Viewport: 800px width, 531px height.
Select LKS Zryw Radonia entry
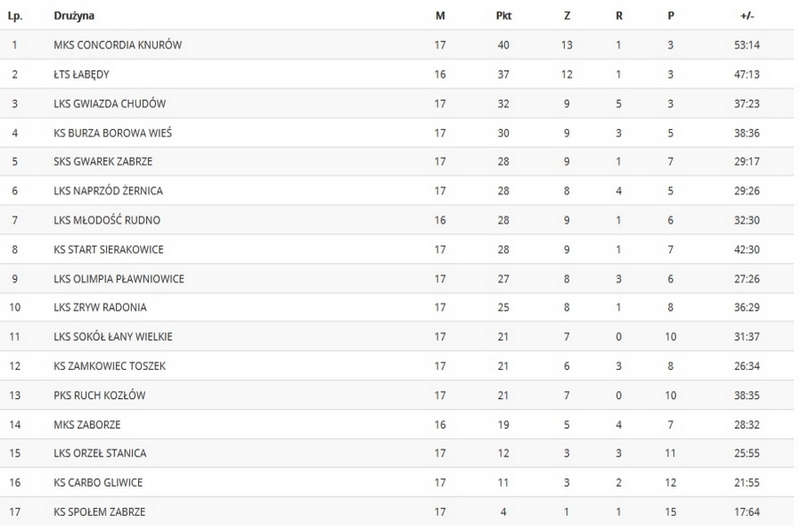98,308
